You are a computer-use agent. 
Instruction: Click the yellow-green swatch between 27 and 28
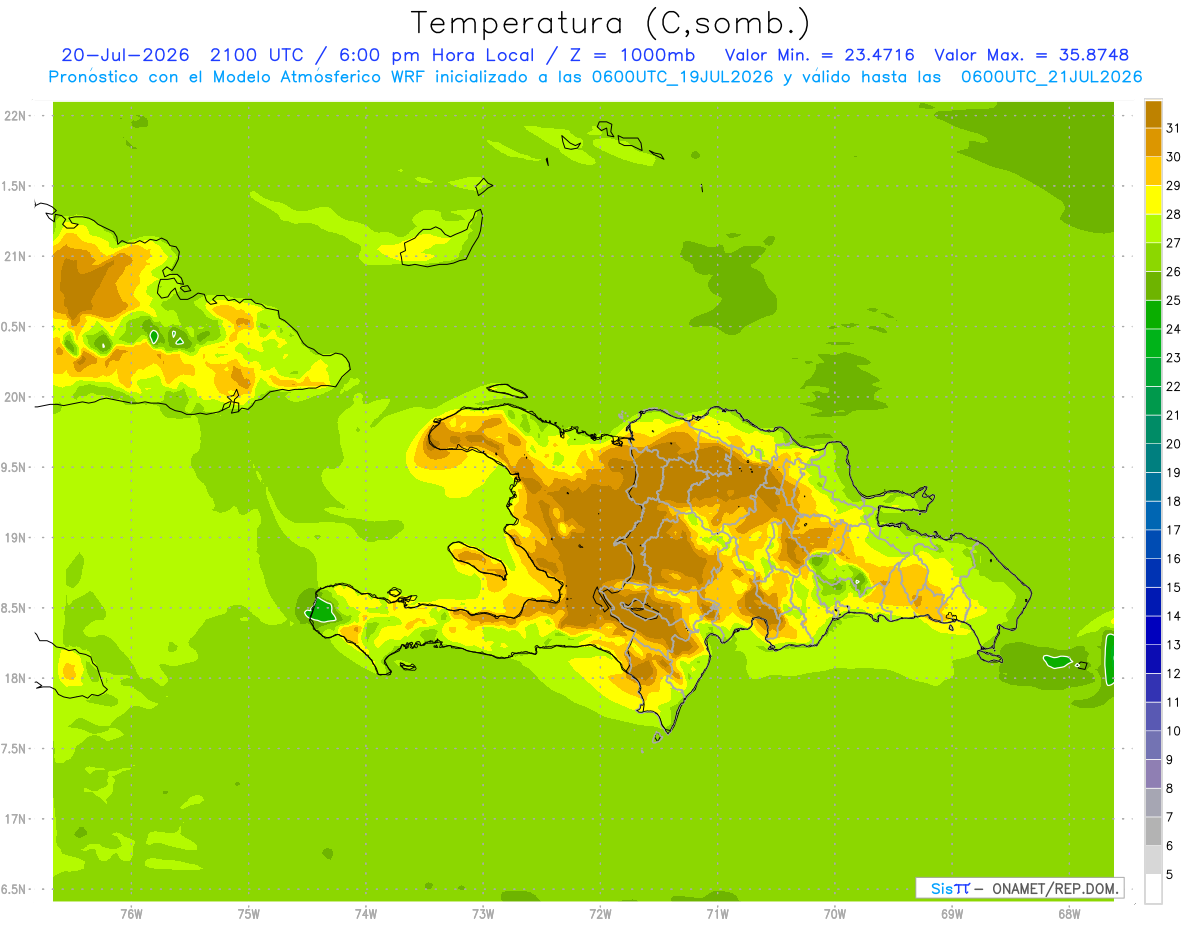[x=1154, y=229]
